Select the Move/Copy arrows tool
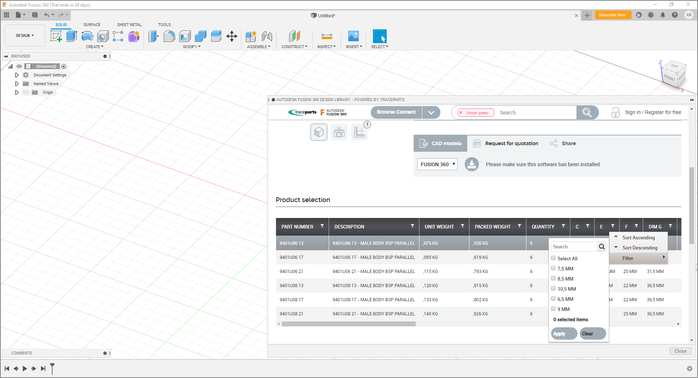Viewport: 698px width, 378px height. pos(232,36)
